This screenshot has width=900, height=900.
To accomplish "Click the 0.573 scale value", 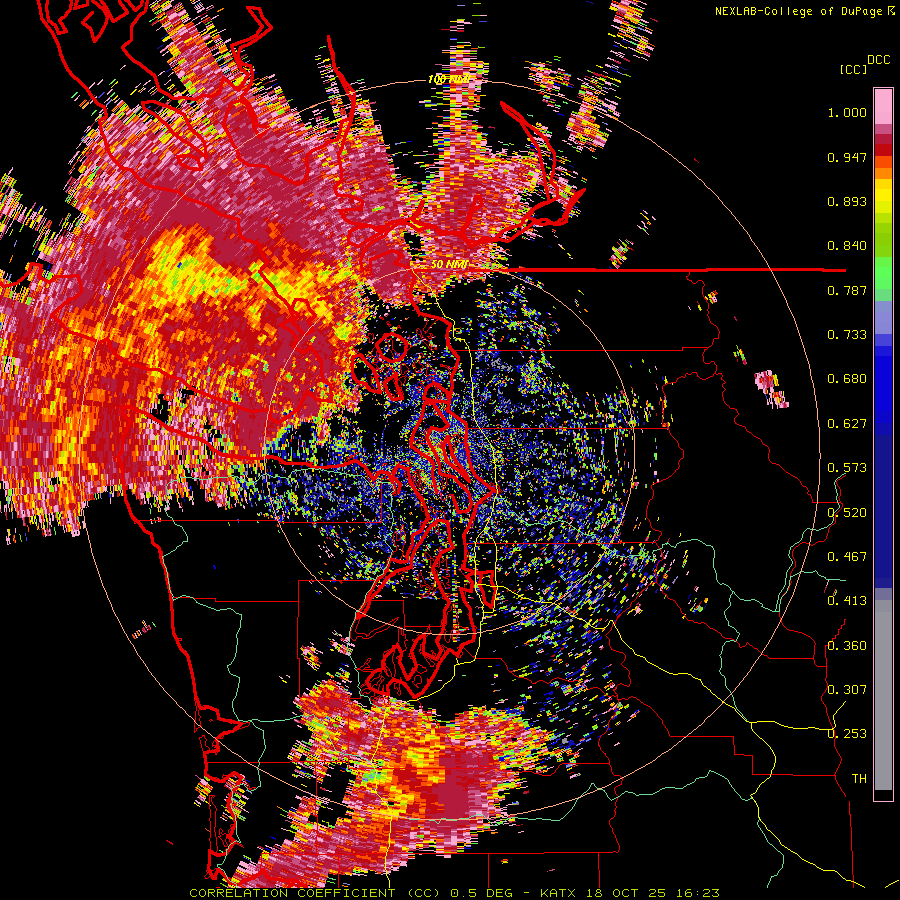I will [847, 468].
